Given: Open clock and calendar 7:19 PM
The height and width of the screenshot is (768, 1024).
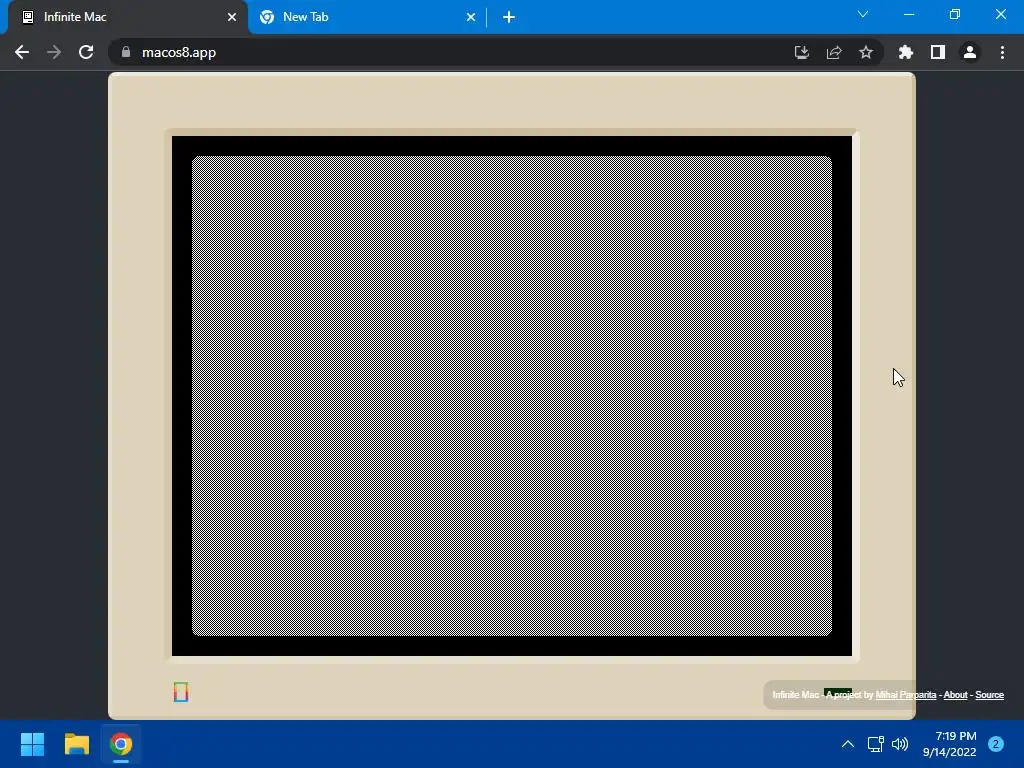Looking at the screenshot, I should 950,744.
